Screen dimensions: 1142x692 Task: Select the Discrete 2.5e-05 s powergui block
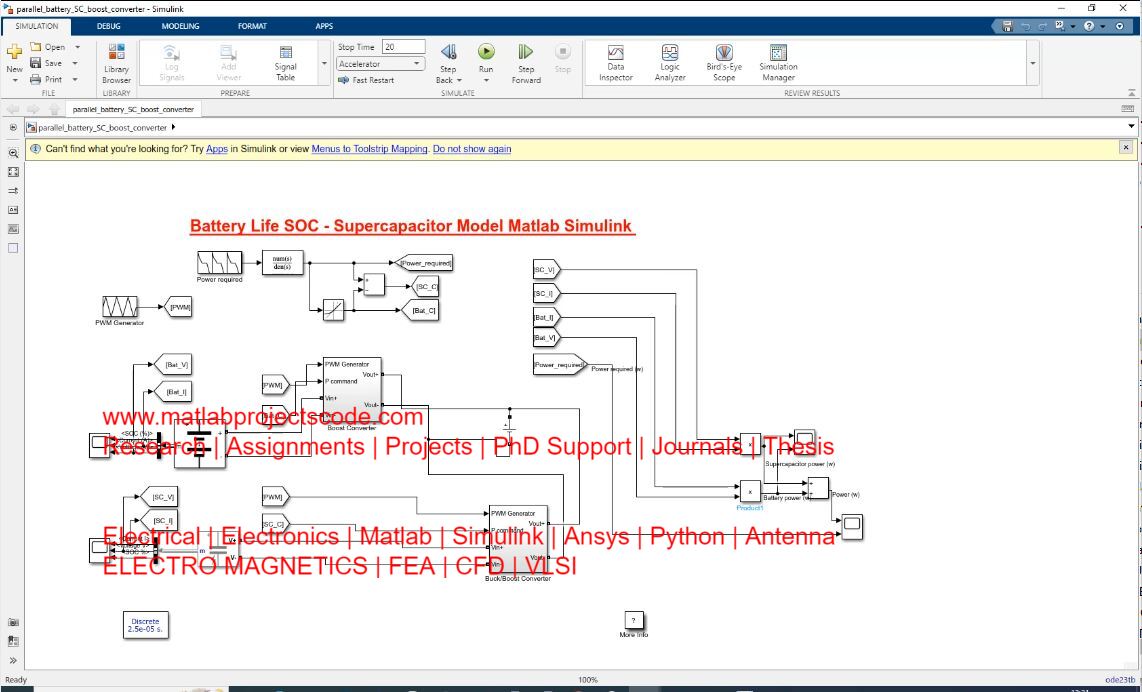(x=146, y=625)
